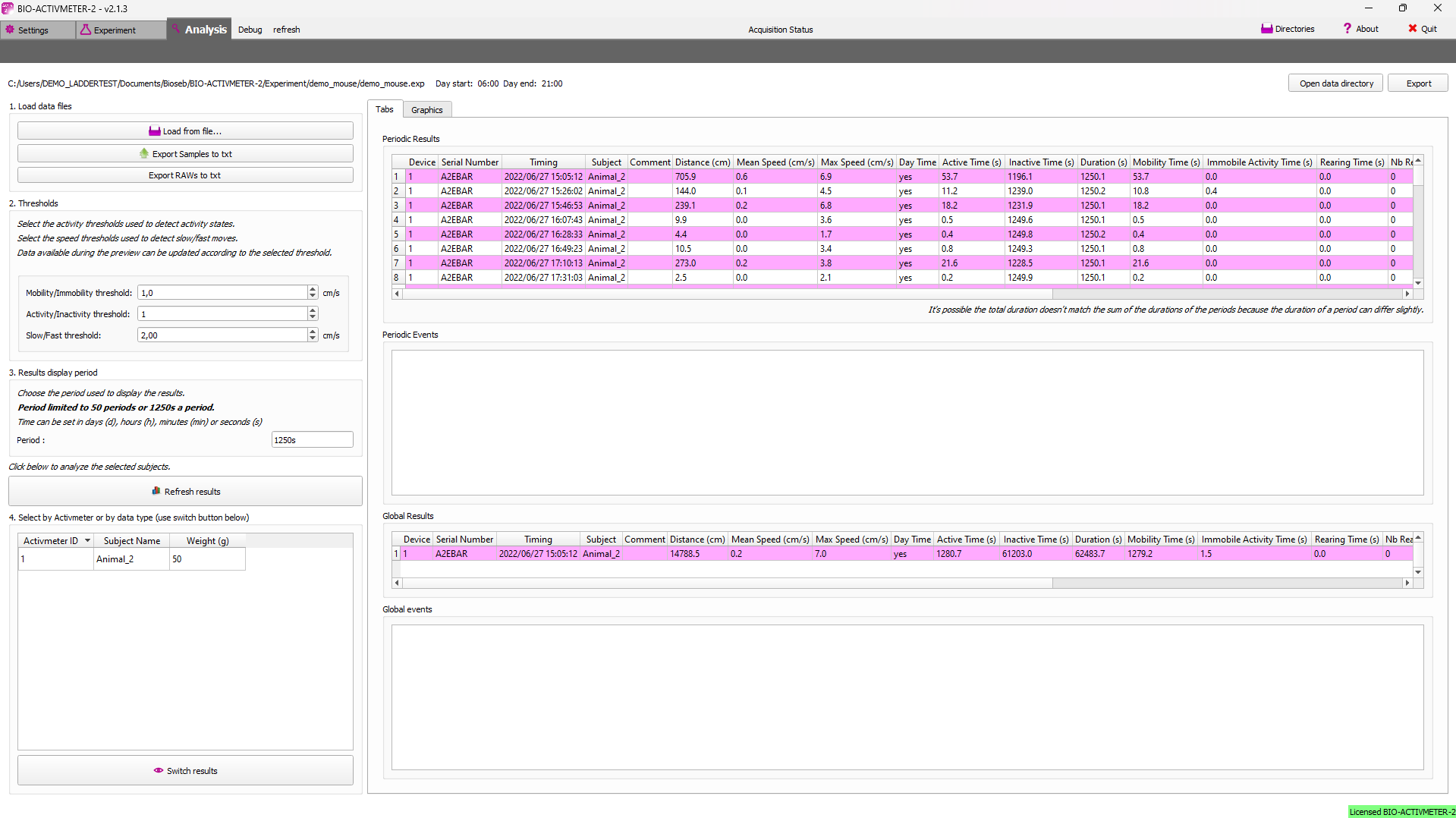Viewport: 1456px width, 818px height.
Task: Click the Periodic Results horizontal scrollbar
Action: [x=727, y=294]
